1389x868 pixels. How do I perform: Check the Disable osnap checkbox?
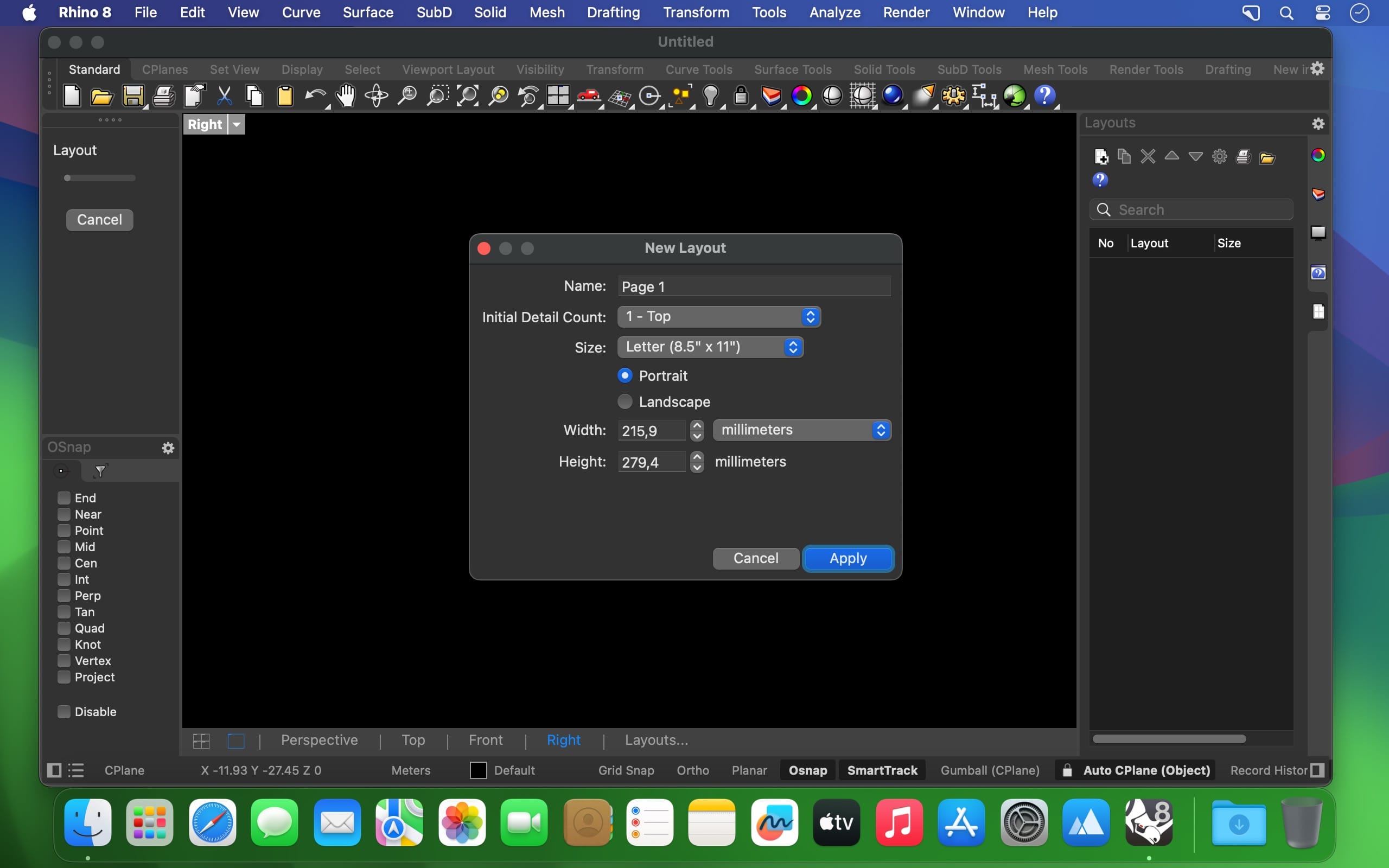pyautogui.click(x=64, y=711)
